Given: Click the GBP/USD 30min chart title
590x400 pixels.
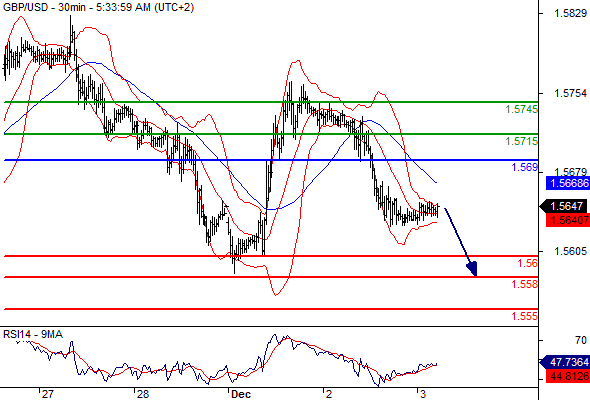Looking at the screenshot, I should tap(98, 7).
